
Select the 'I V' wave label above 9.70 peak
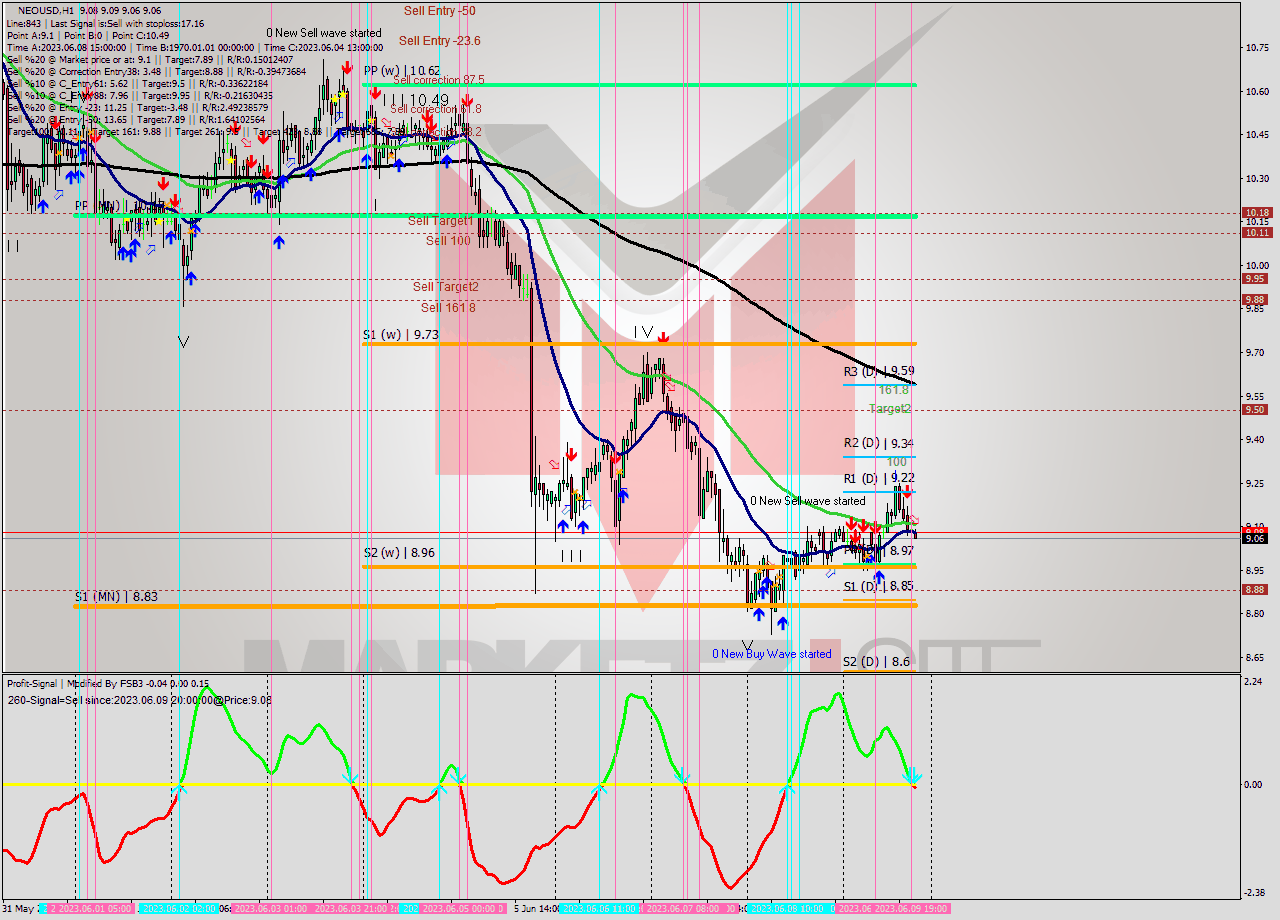pos(643,332)
